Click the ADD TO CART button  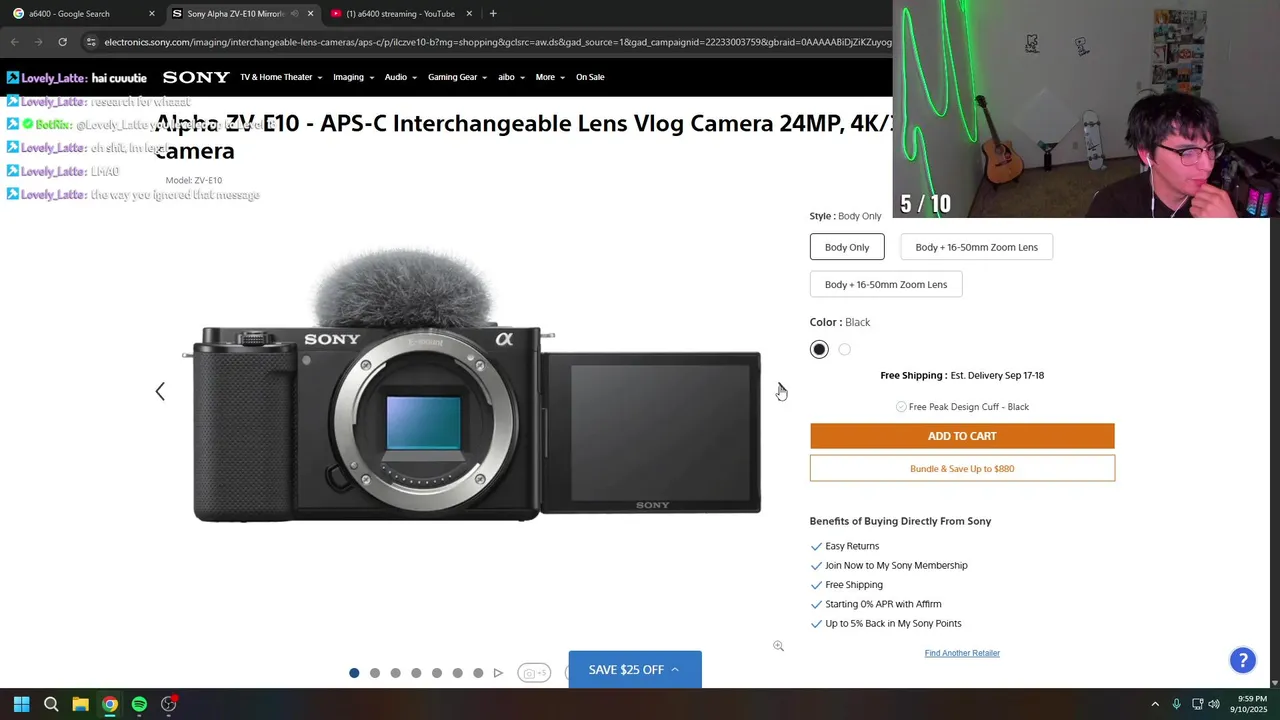(x=962, y=436)
